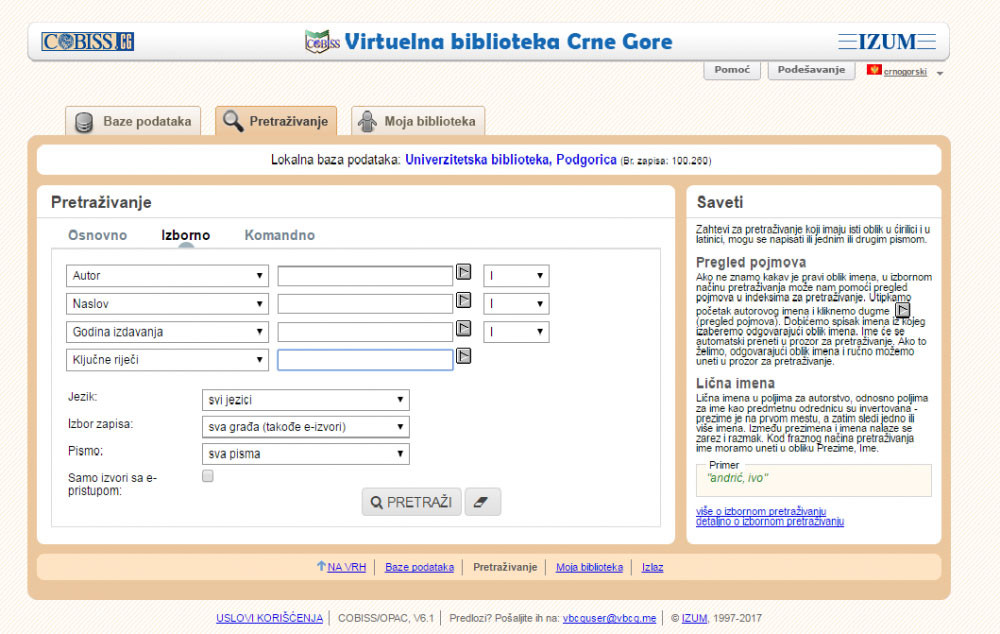The image size is (1000, 634).
Task: Click the COBISS.CG logo
Action: click(x=87, y=42)
